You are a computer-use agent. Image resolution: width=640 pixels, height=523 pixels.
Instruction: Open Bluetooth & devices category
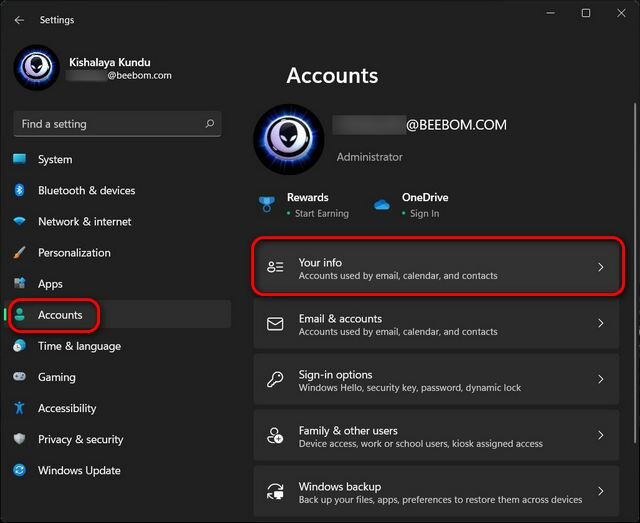click(118, 190)
